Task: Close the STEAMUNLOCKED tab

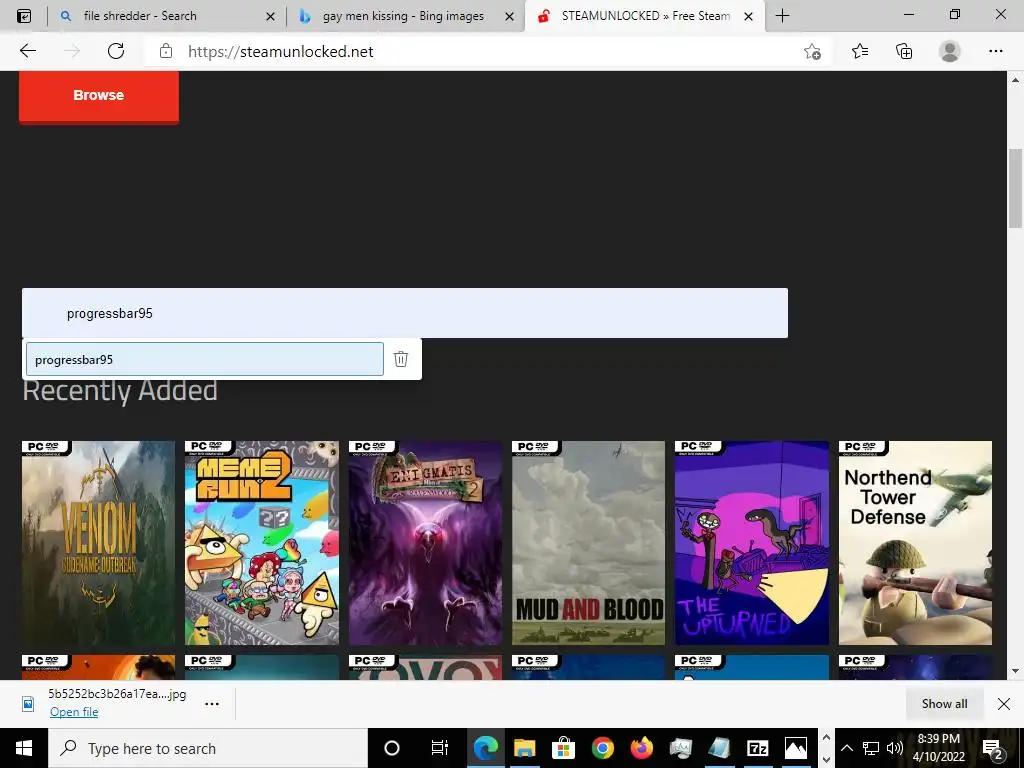Action: coord(749,16)
